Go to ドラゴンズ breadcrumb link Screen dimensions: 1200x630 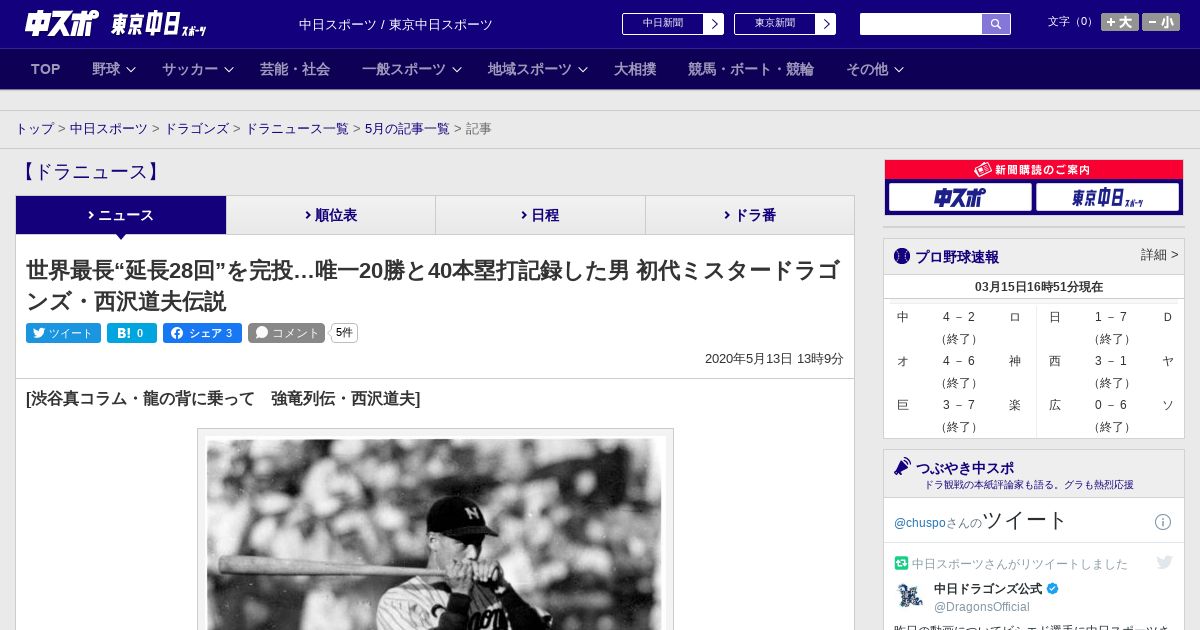(197, 129)
